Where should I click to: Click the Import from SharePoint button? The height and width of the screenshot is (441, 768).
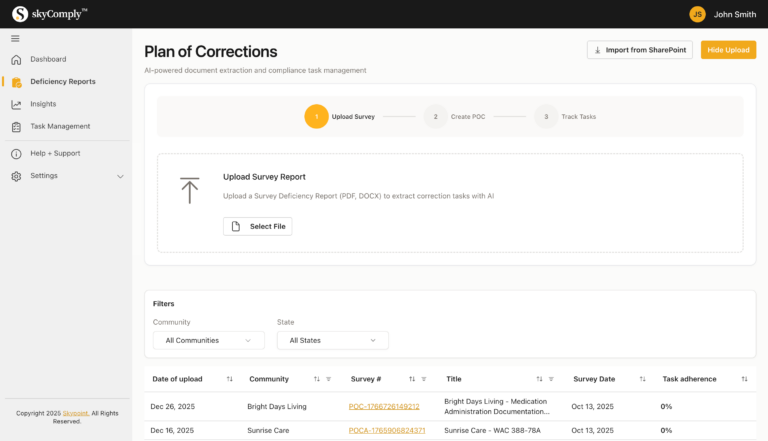pyautogui.click(x=639, y=50)
